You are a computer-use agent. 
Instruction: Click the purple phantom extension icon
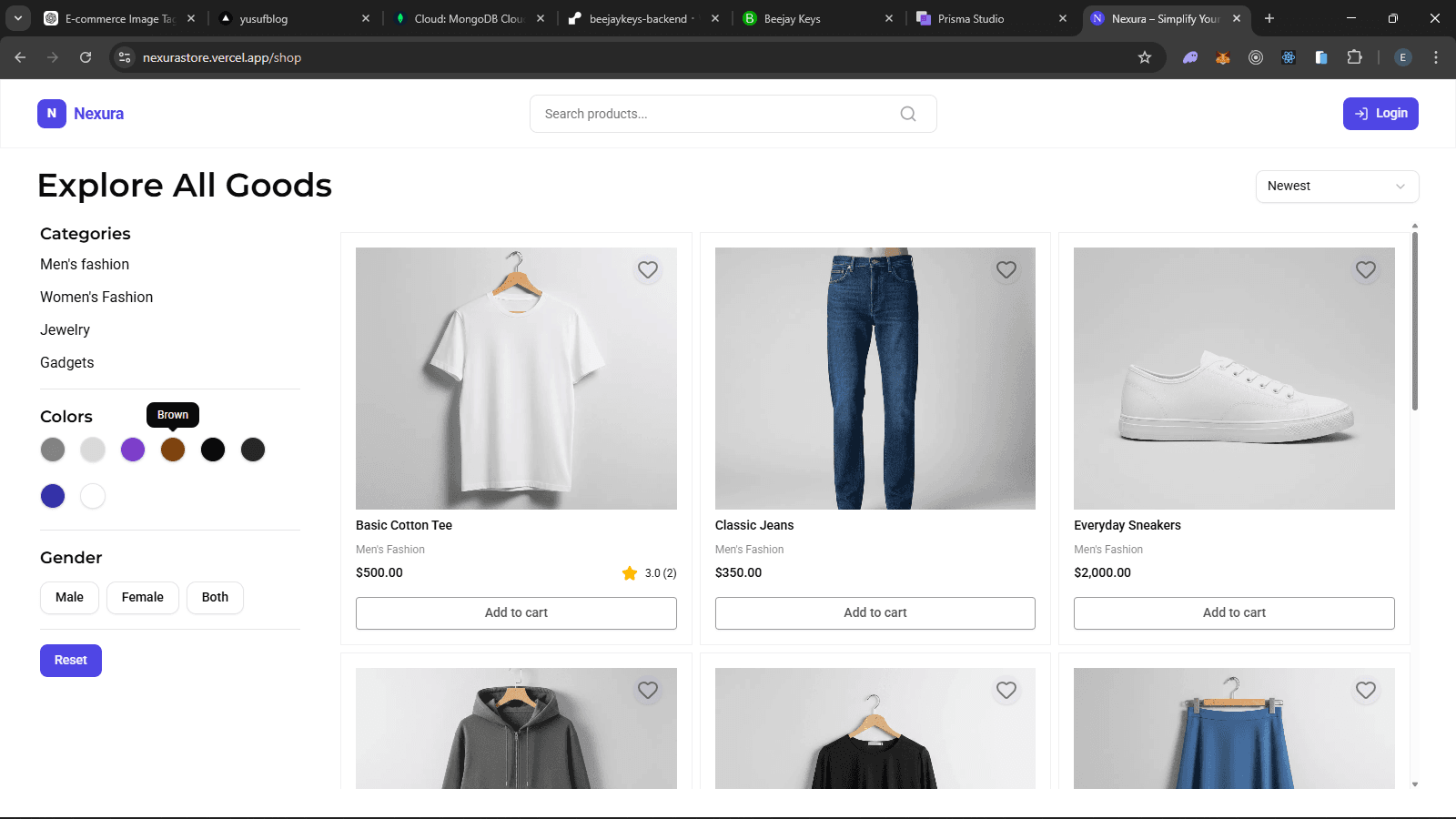pyautogui.click(x=1190, y=57)
